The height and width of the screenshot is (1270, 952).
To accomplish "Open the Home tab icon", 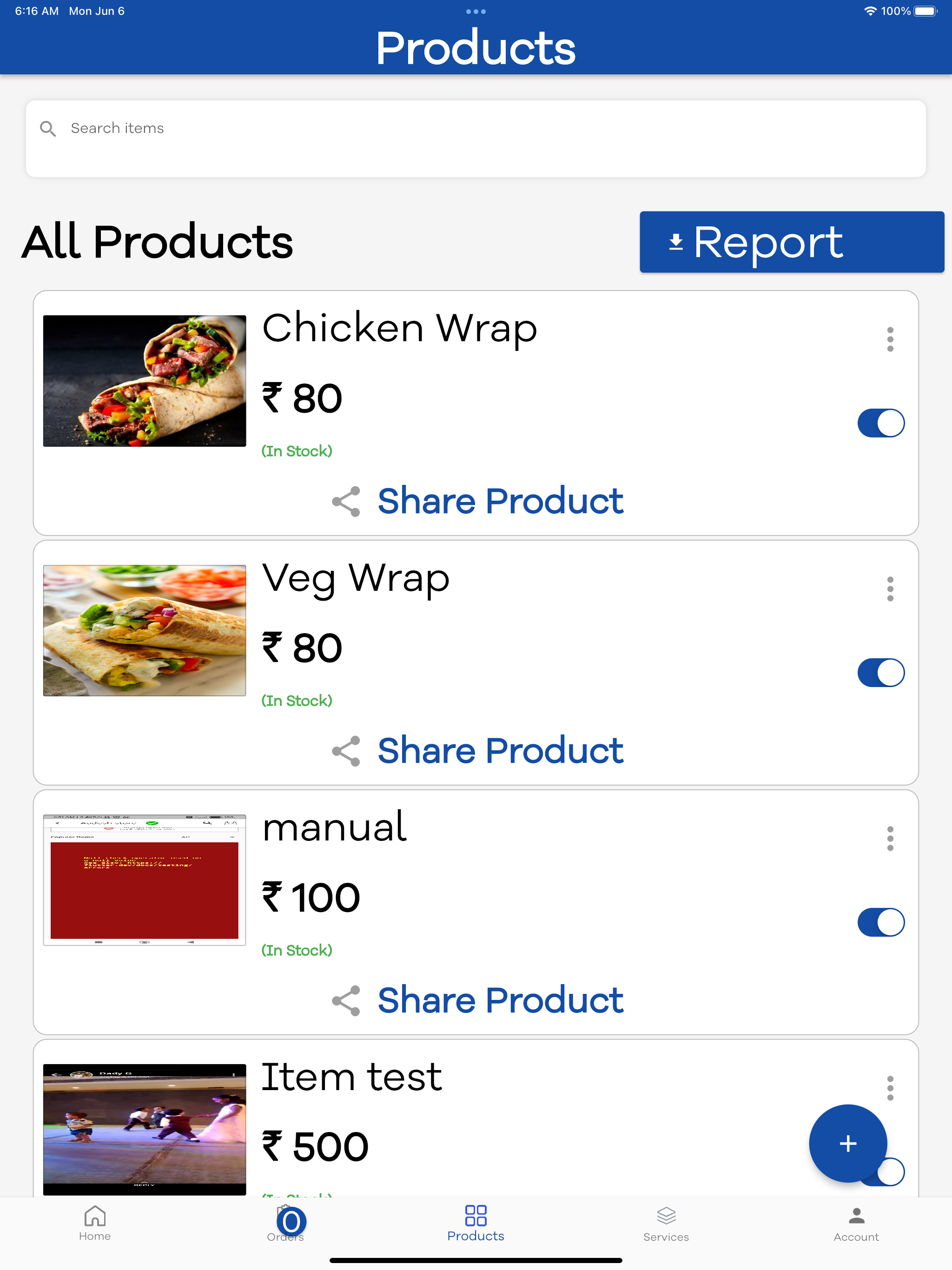I will (x=95, y=1215).
